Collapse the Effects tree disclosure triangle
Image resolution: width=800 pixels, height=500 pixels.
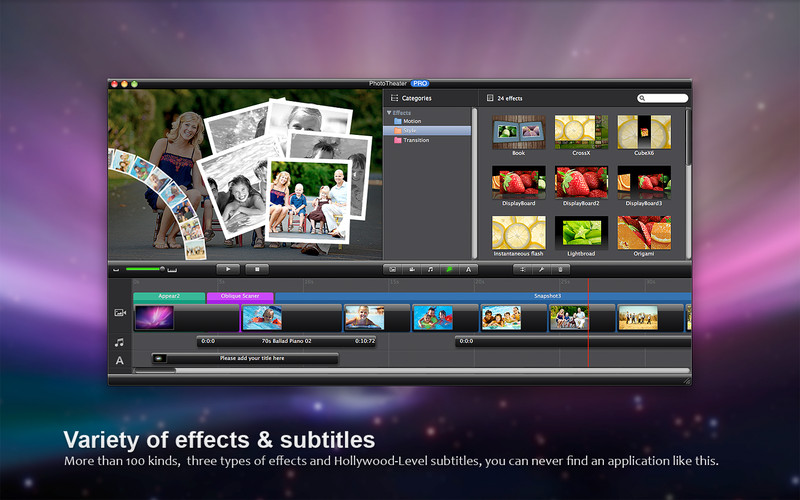point(389,113)
